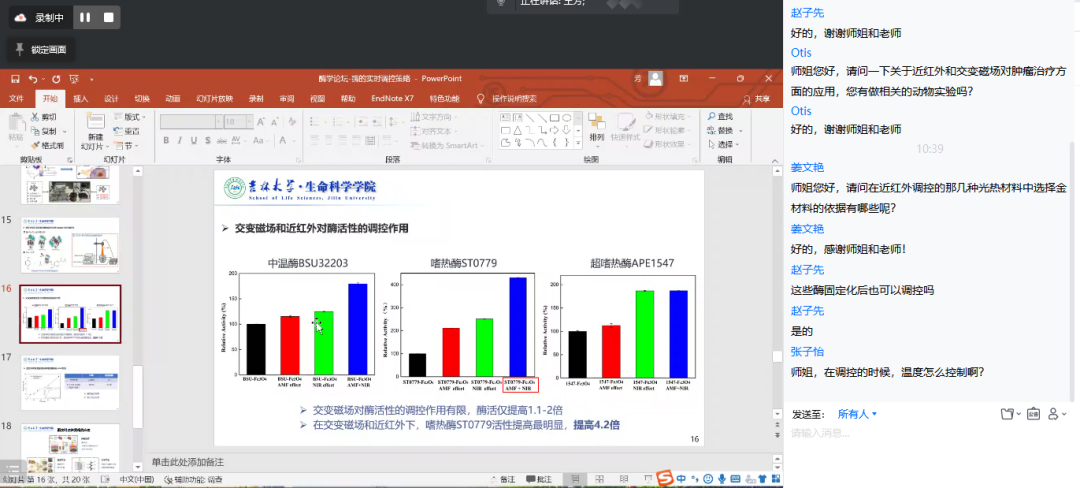Click the Save icon in PowerPoint title bar
Screen dimensions: 1080x488
(15, 79)
